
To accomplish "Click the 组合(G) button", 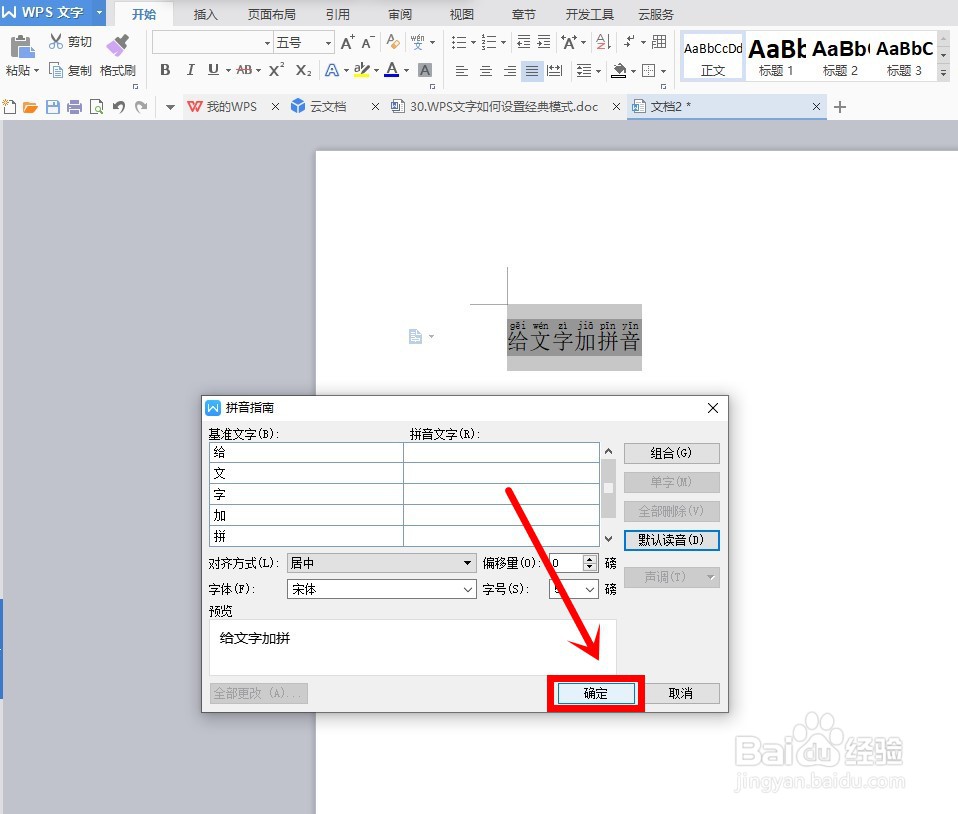I will 671,453.
